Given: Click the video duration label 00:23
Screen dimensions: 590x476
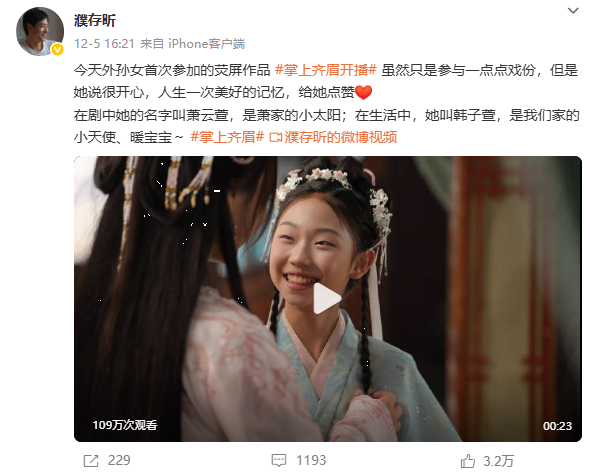Looking at the screenshot, I should click(x=557, y=426).
